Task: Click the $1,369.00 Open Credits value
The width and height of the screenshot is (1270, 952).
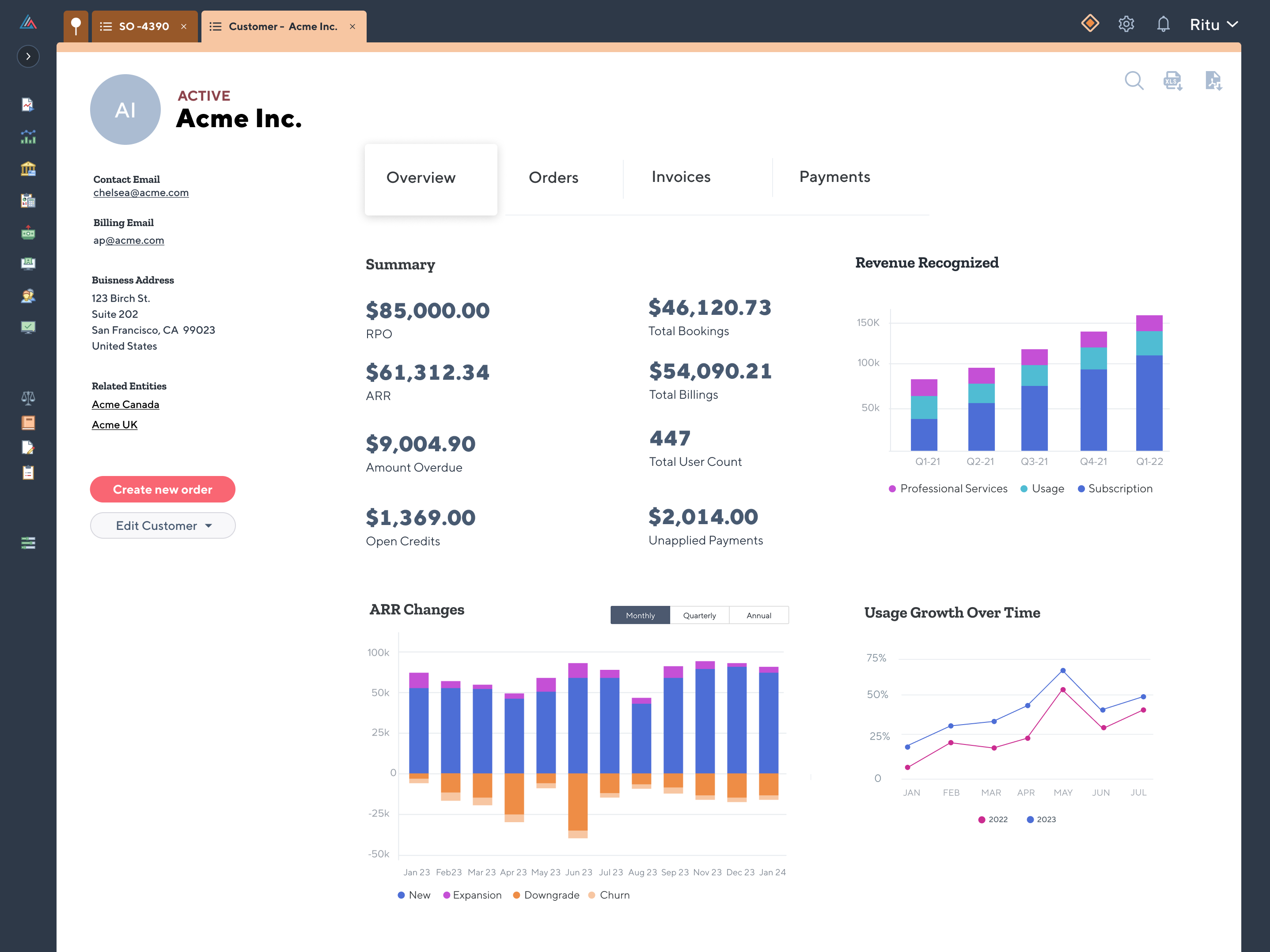Action: click(421, 518)
